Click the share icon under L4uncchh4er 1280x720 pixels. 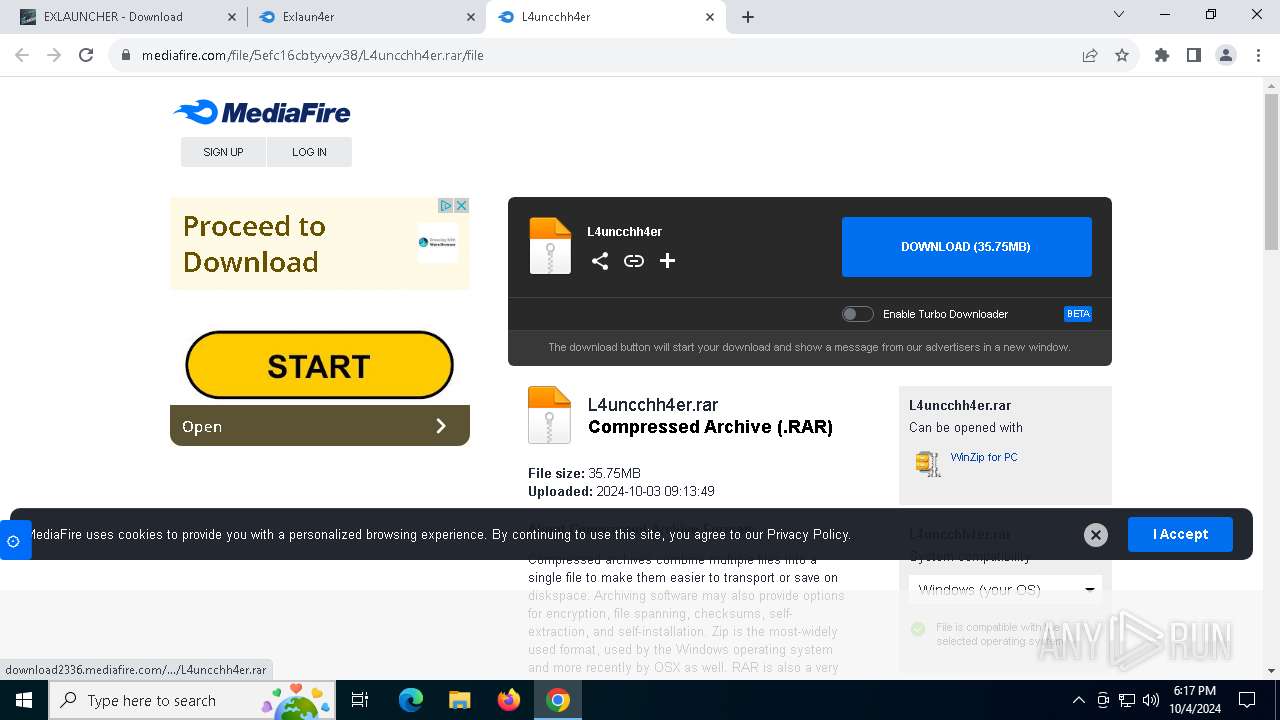[600, 261]
